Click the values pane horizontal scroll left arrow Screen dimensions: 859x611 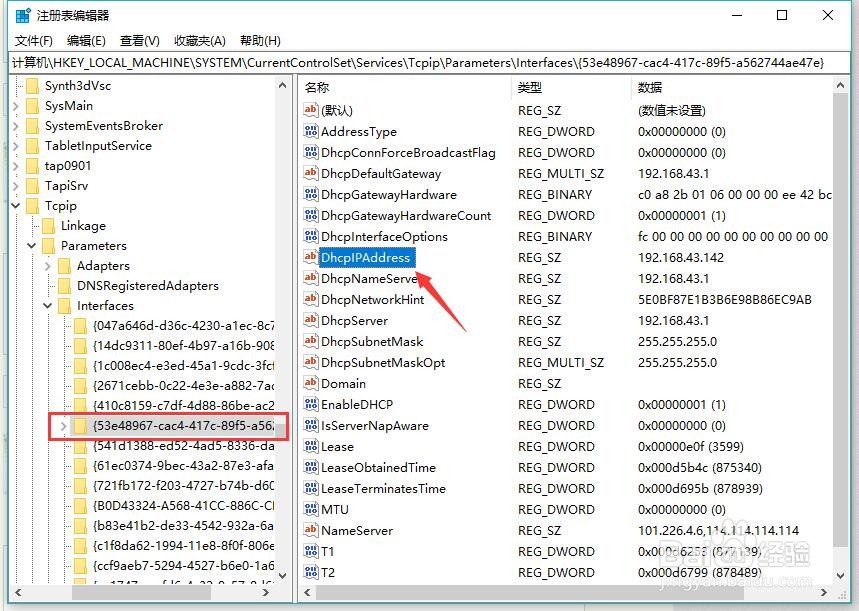pyautogui.click(x=307, y=592)
